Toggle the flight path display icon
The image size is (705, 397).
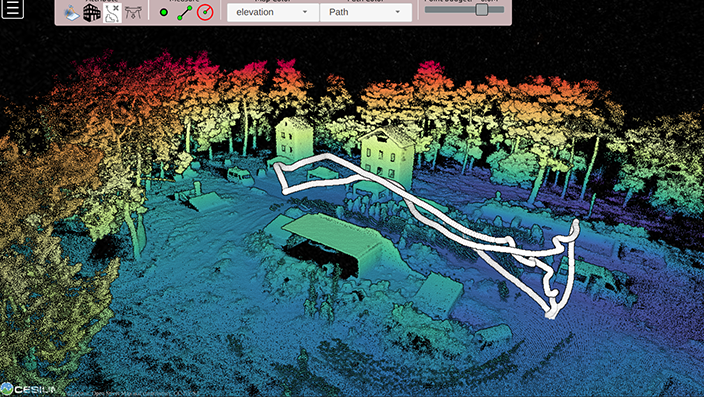tap(112, 13)
